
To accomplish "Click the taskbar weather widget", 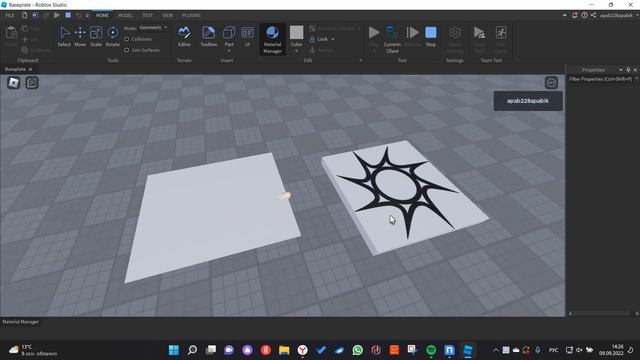I will point(33,350).
